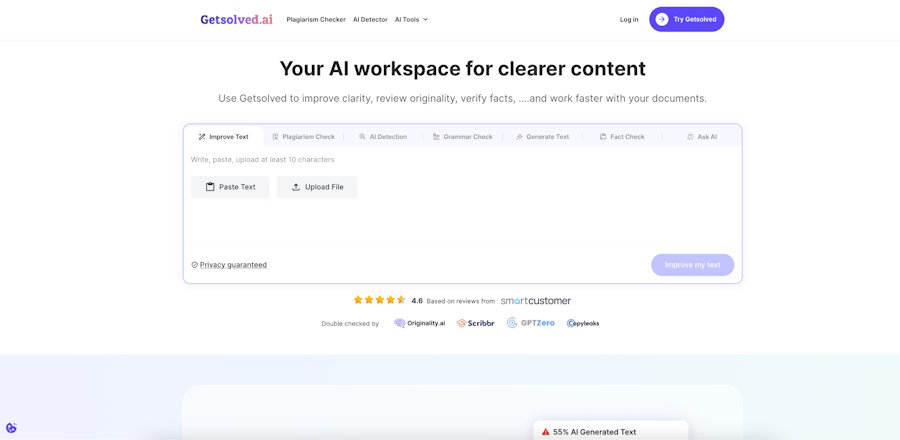
Task: Click the Improve Text wand icon
Action: pyautogui.click(x=201, y=137)
